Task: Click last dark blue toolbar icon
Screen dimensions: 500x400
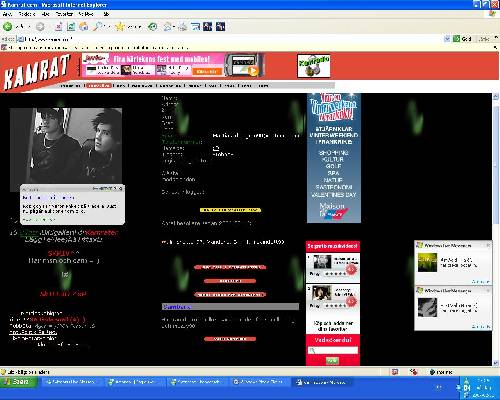Action: coord(220,27)
